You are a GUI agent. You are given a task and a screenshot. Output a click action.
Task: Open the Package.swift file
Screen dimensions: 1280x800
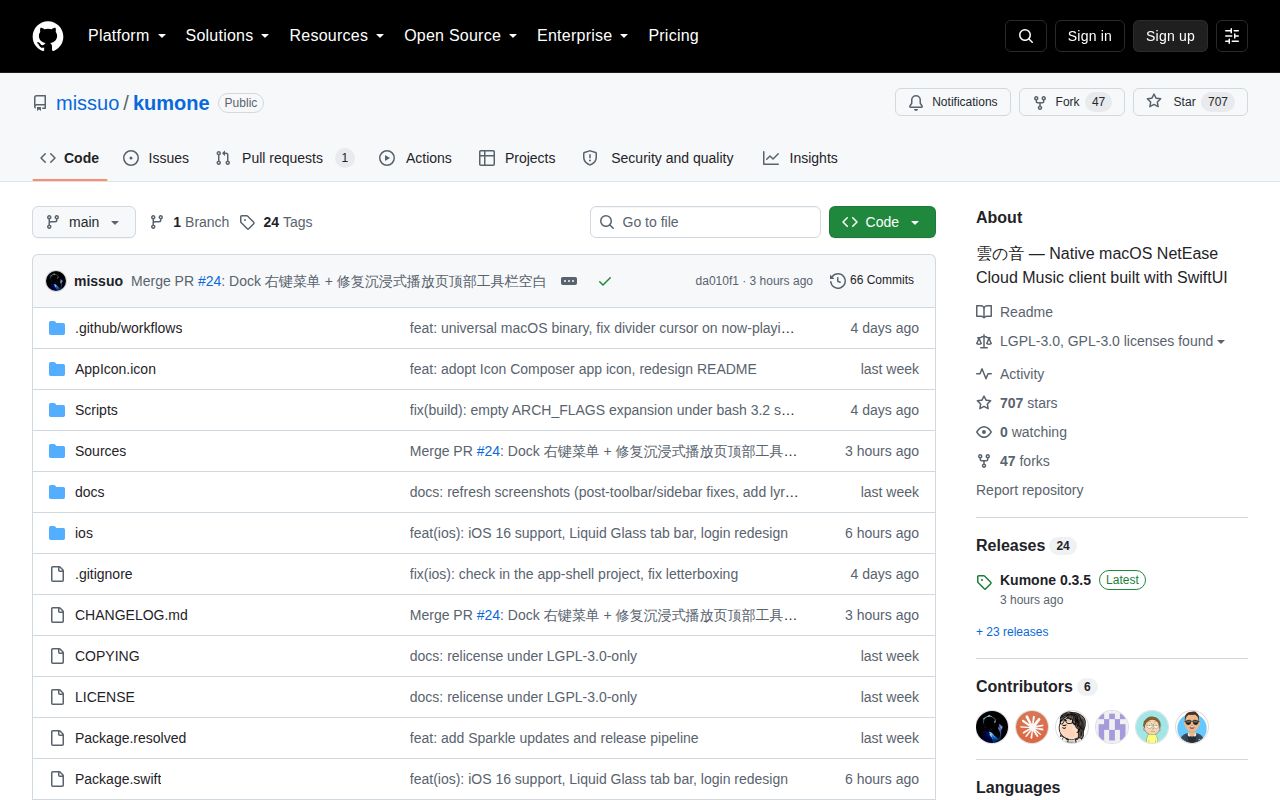point(118,779)
